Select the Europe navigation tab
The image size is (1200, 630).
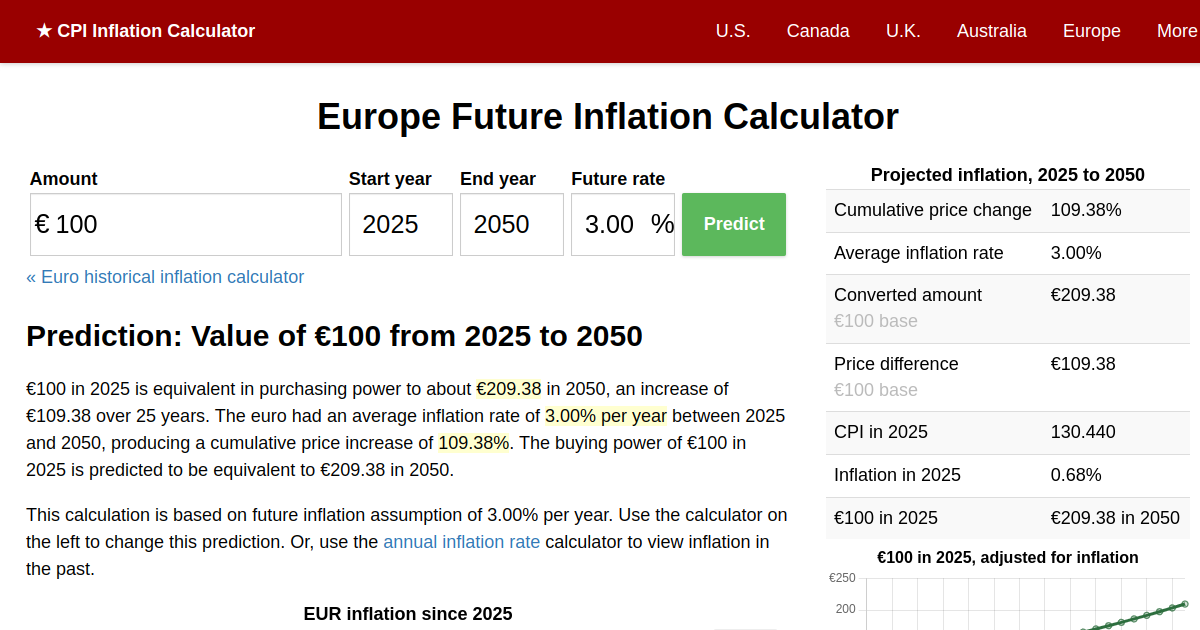pyautogui.click(x=1091, y=31)
